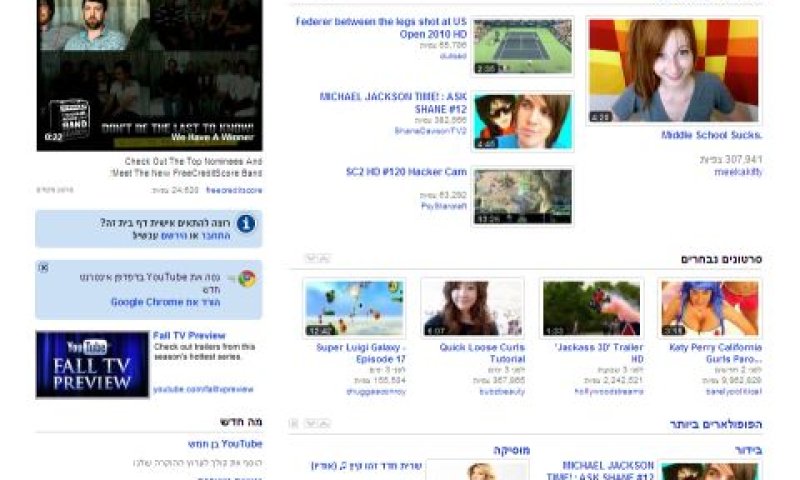Open the Quick Loose Curls Tutorial thumbnail

pos(472,308)
